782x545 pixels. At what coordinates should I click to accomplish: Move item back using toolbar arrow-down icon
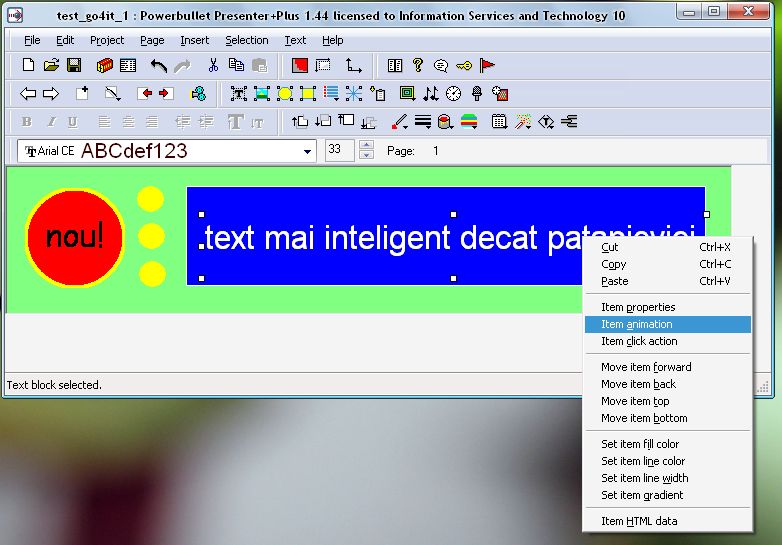pos(323,121)
